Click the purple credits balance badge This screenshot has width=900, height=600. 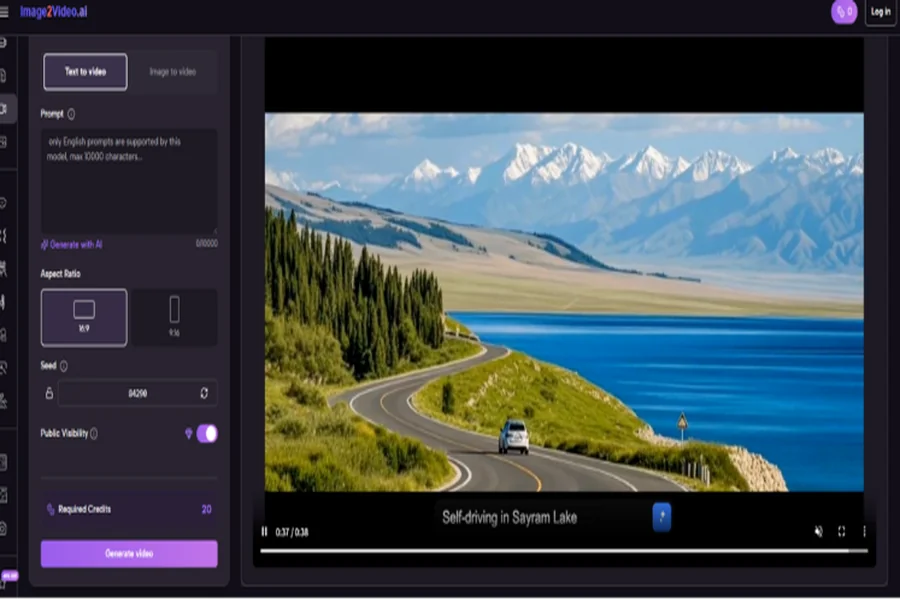click(844, 12)
